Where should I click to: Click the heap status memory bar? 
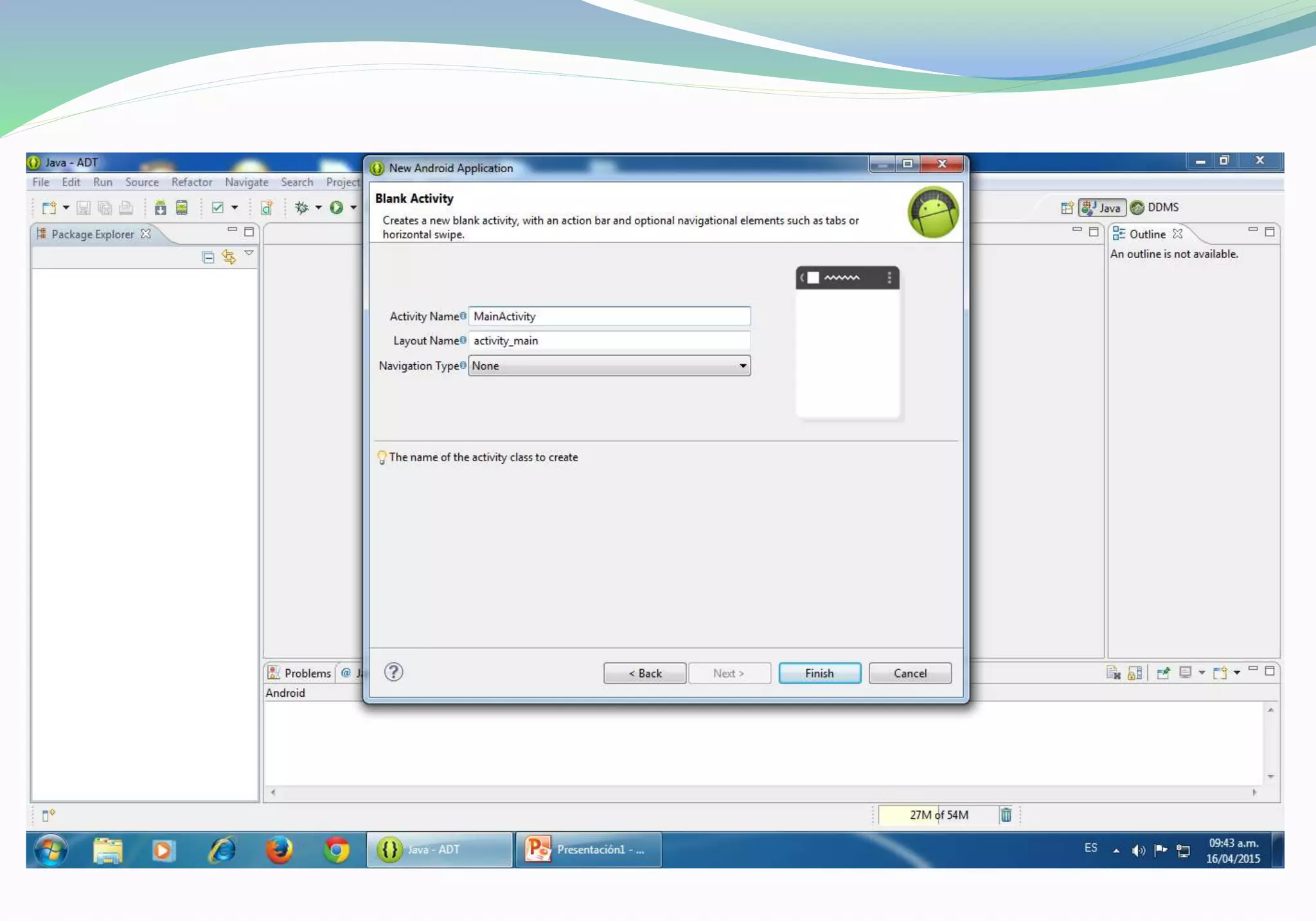coord(938,814)
